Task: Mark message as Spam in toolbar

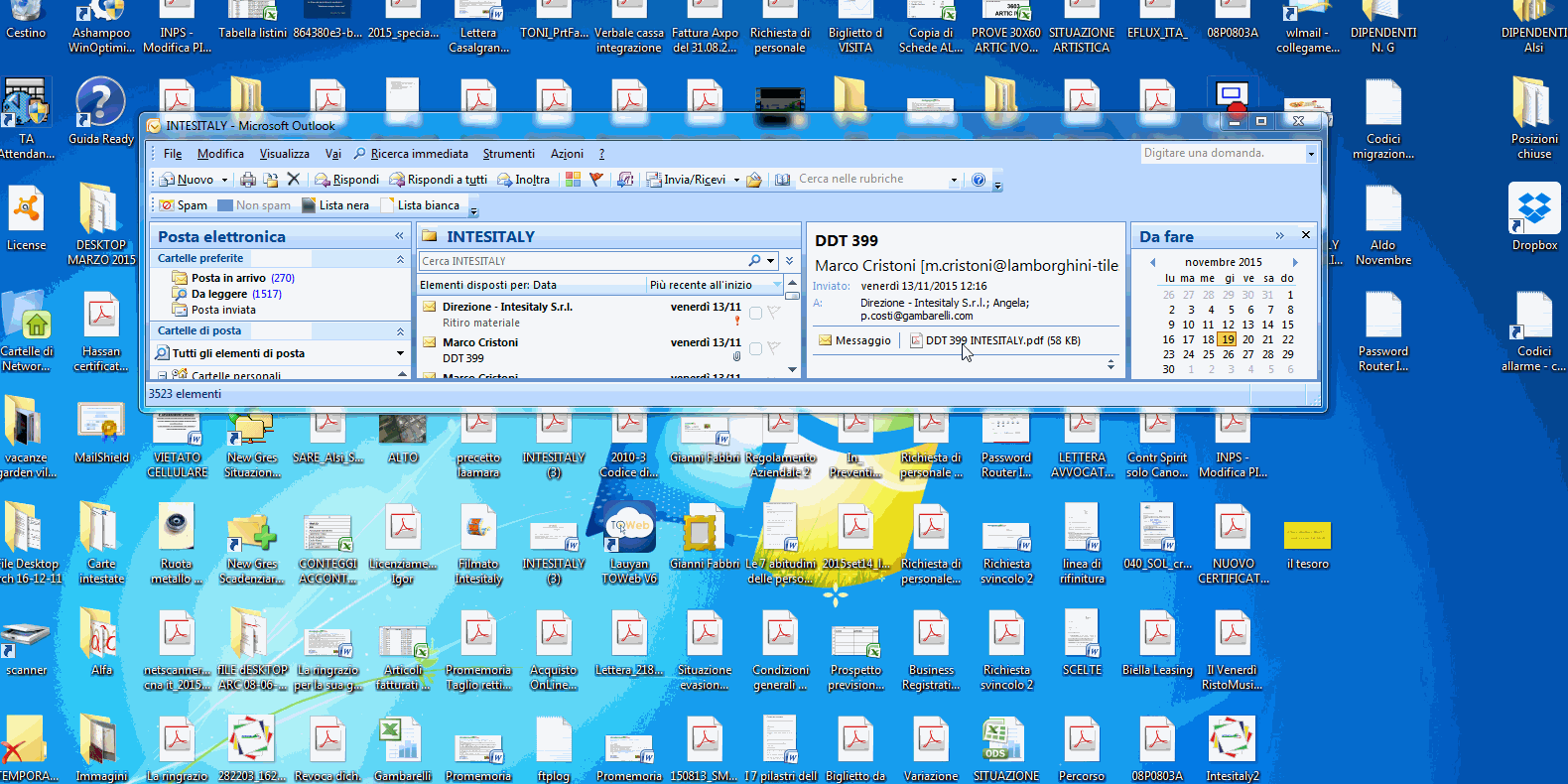Action: (x=184, y=205)
